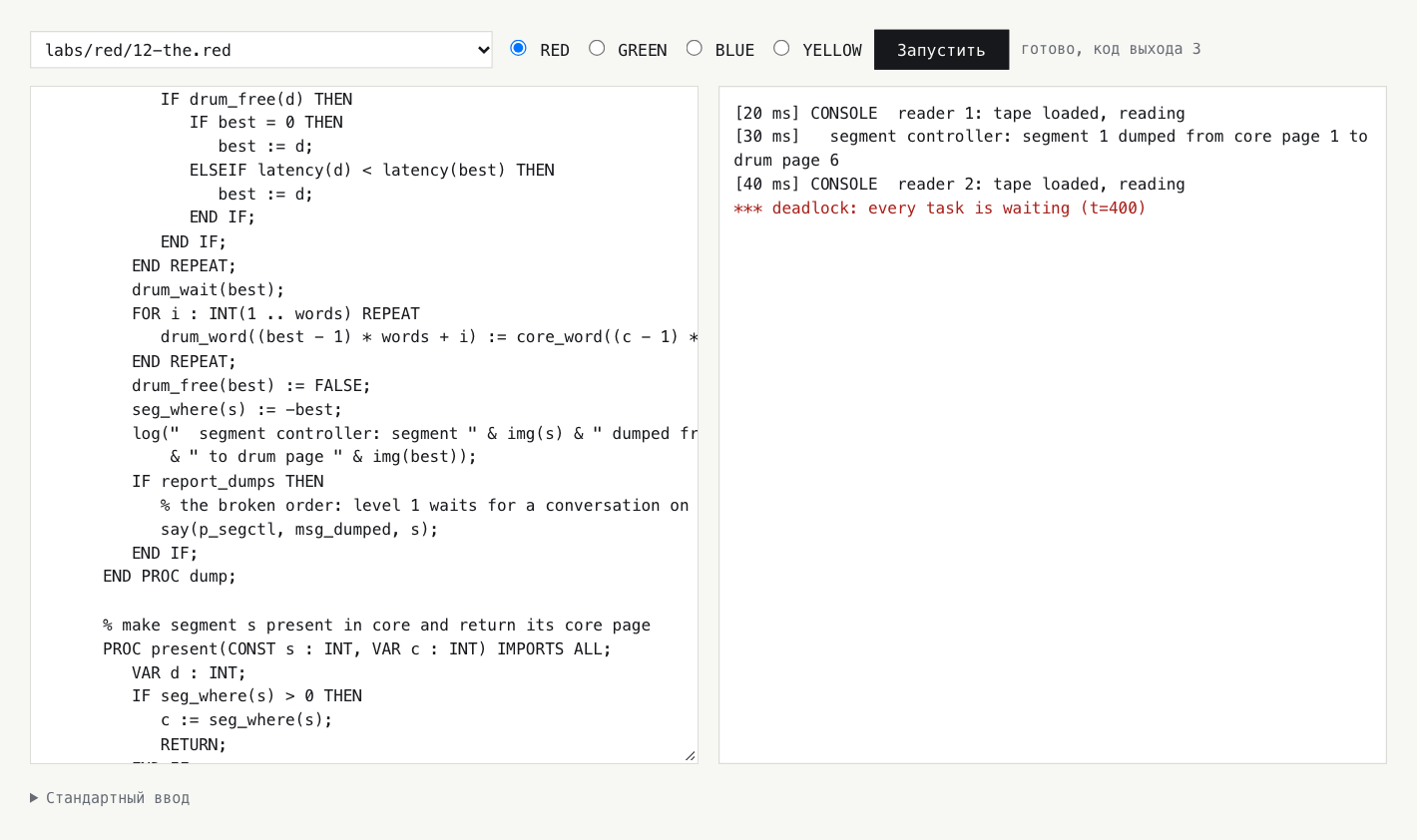The height and width of the screenshot is (840, 1417).
Task: Click the 'FOR i : INT(1 .. words) REPEAT' line
Action: coord(275,314)
